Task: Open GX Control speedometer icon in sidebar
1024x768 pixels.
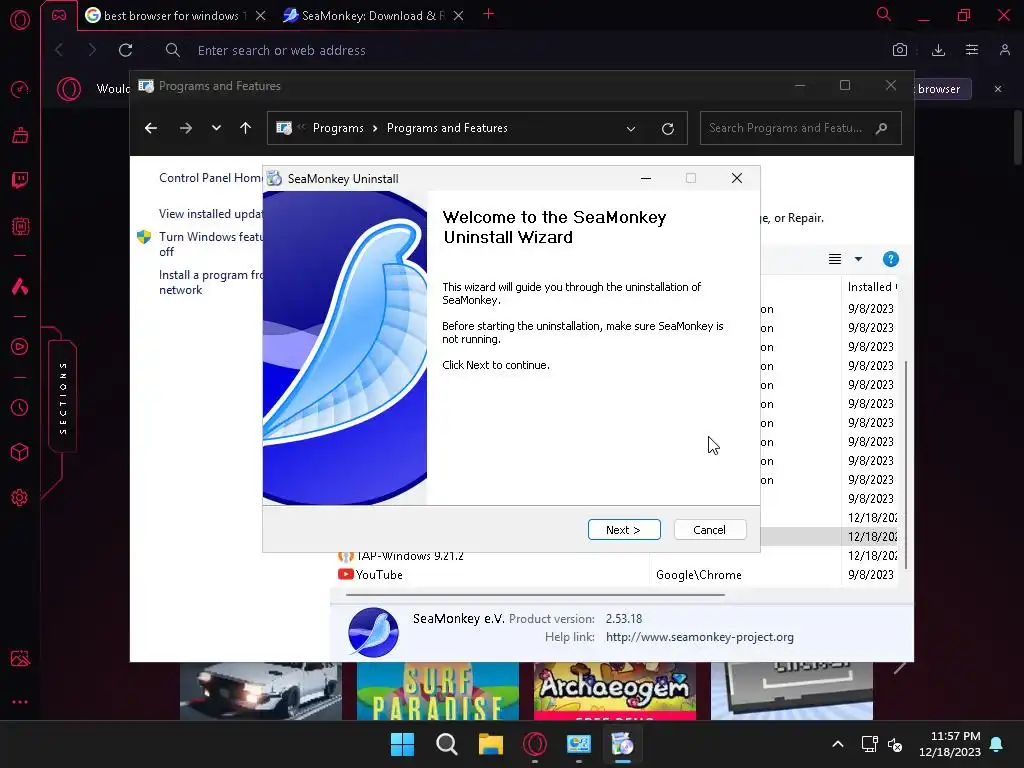Action: 20,89
